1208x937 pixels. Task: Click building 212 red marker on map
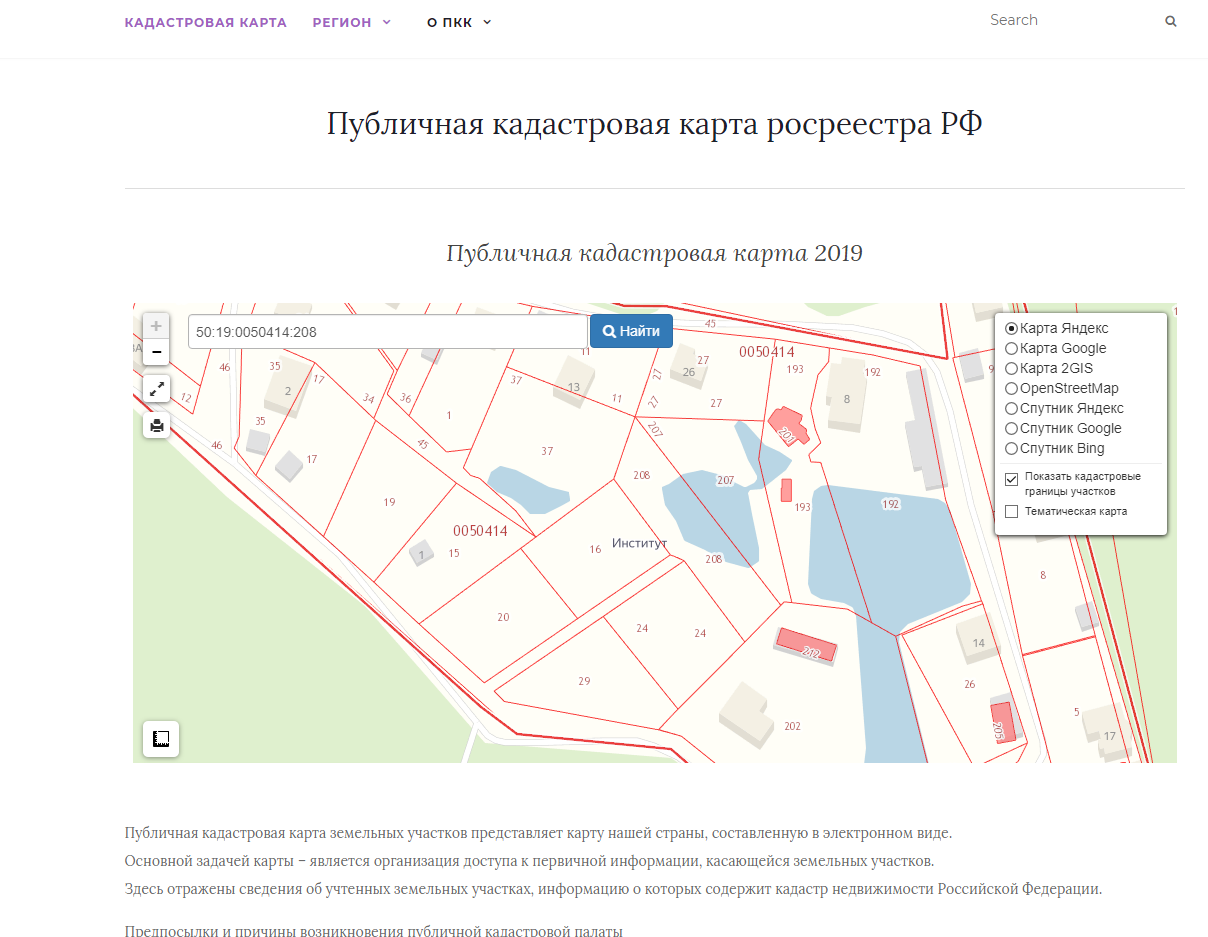coord(807,645)
